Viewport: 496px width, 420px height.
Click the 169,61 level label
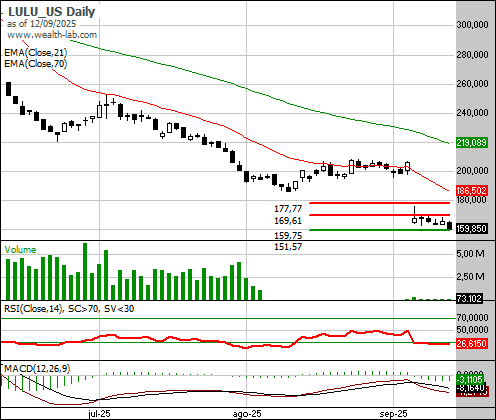(288, 221)
